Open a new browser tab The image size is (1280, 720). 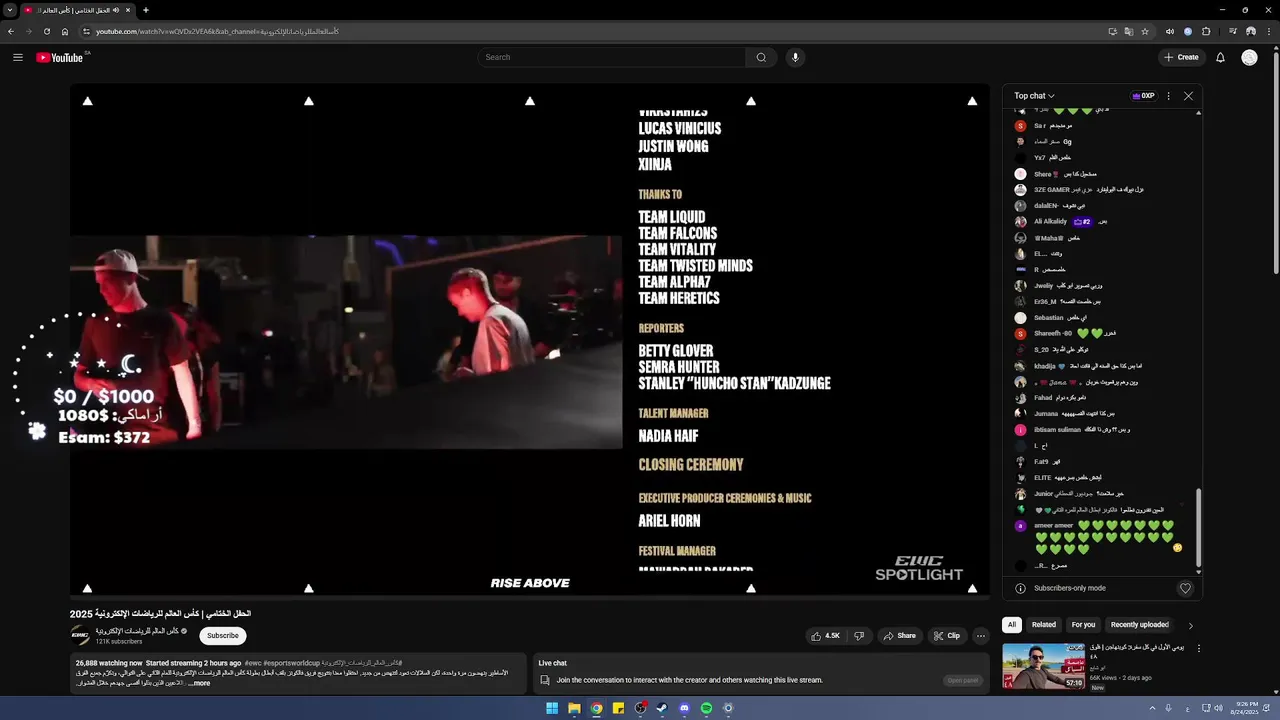pos(146,10)
